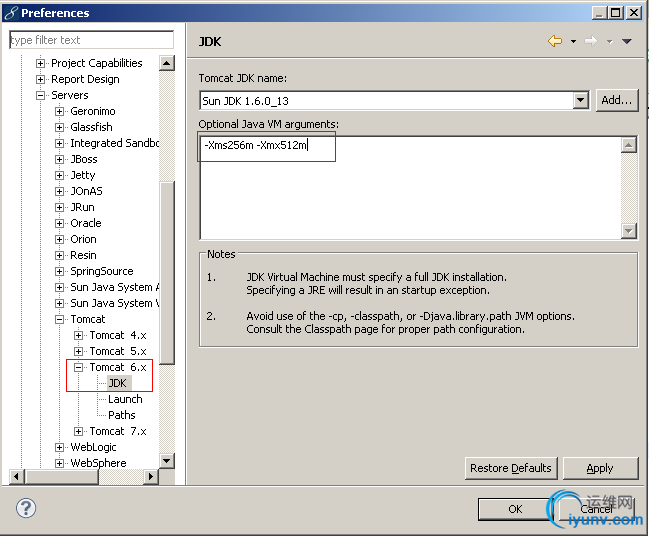The width and height of the screenshot is (649, 536).
Task: Close the Preferences window
Action: click(x=634, y=12)
